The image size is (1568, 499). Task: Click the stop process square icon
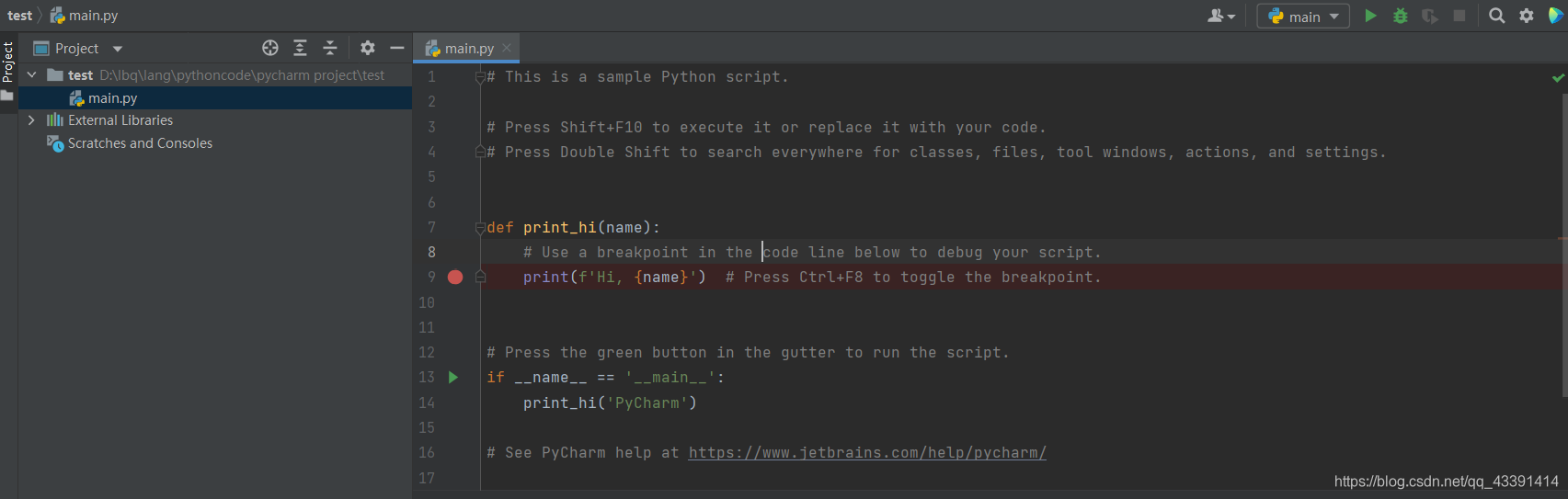click(1459, 16)
